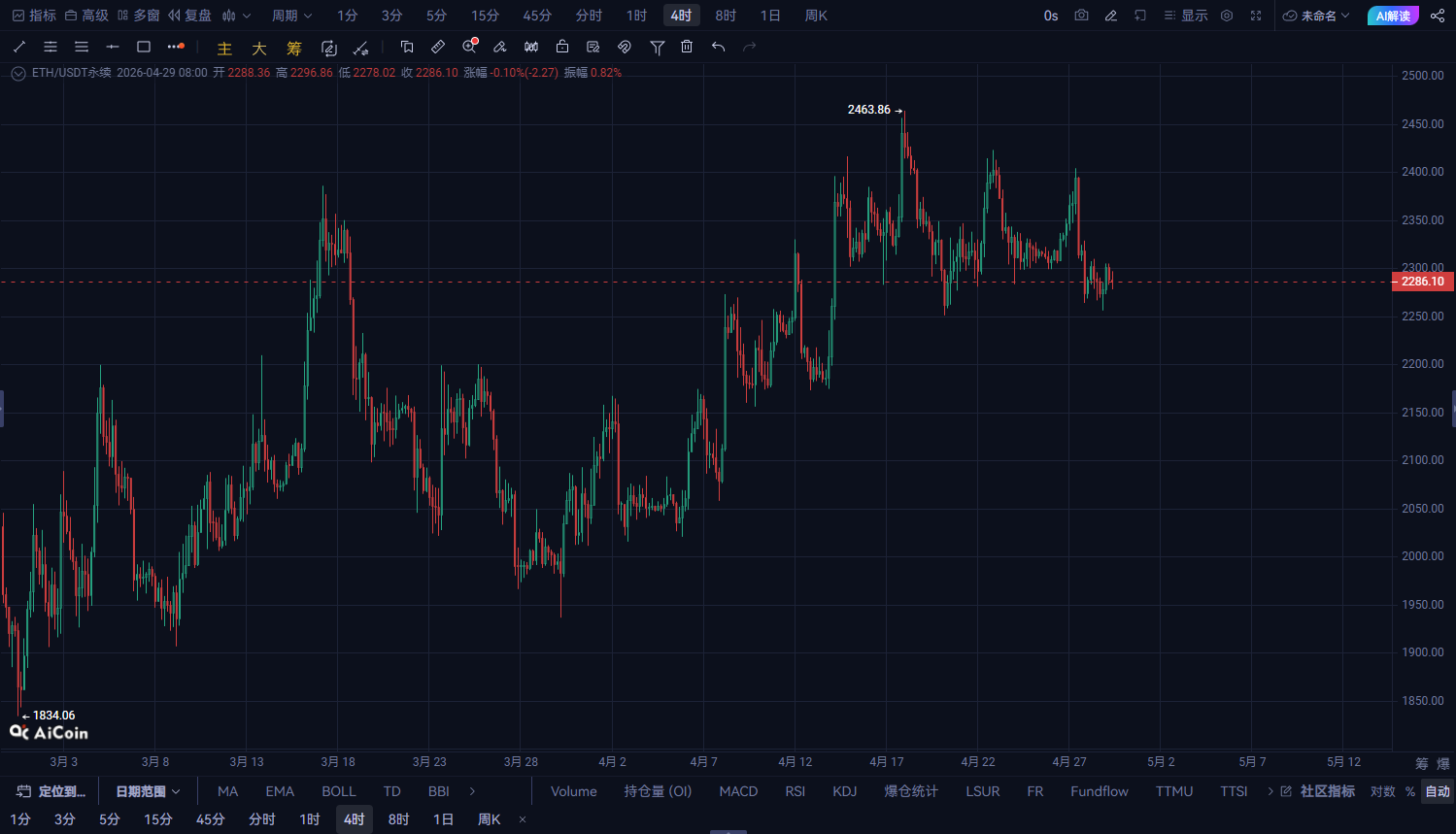The width and height of the screenshot is (1456, 834).
Task: Click the AI解读 button
Action: [1393, 16]
